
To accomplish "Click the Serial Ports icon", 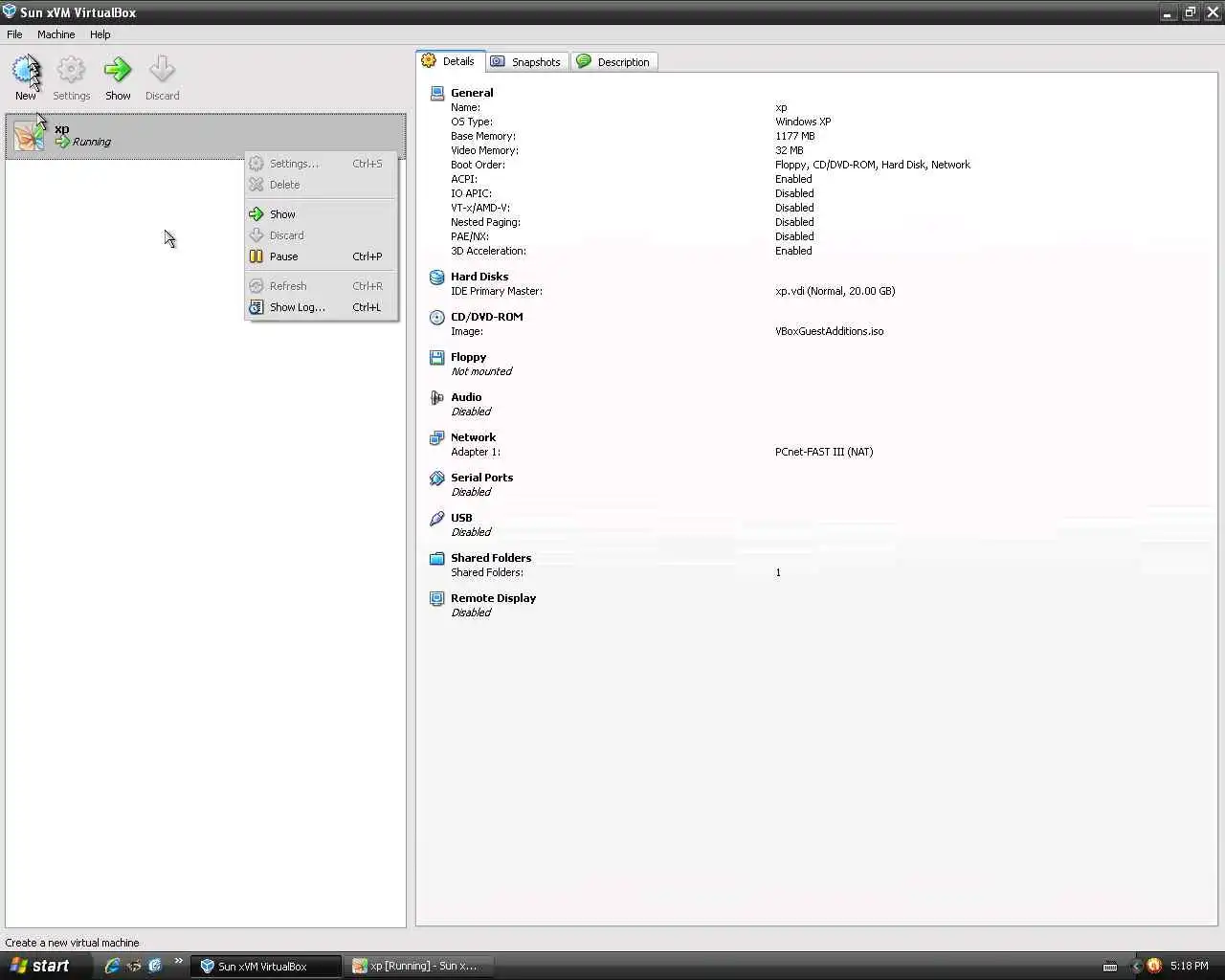I will (x=437, y=478).
